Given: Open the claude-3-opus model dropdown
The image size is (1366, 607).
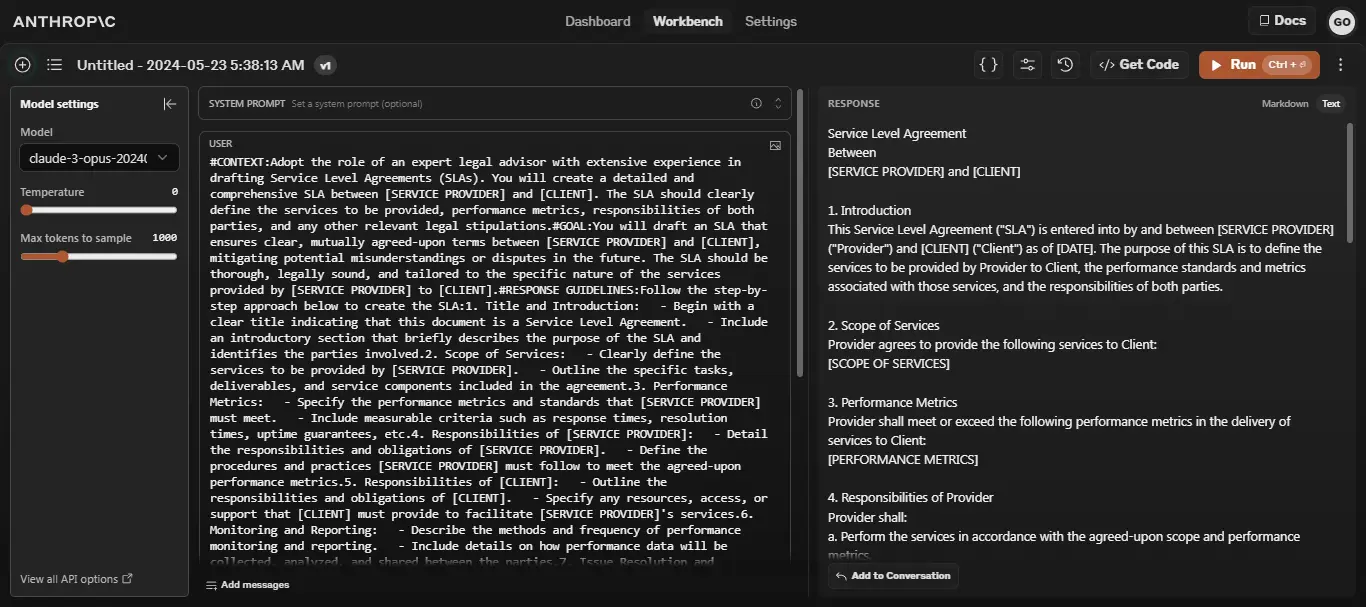Looking at the screenshot, I should click(99, 158).
